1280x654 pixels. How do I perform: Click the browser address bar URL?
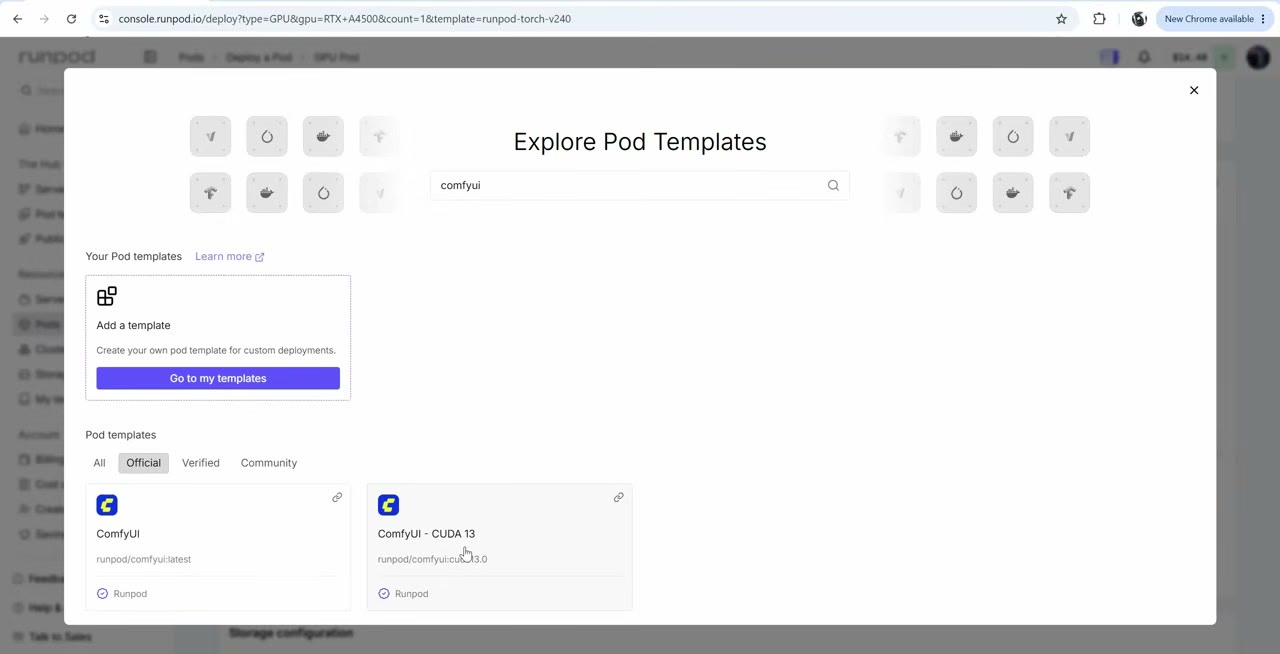point(344,19)
